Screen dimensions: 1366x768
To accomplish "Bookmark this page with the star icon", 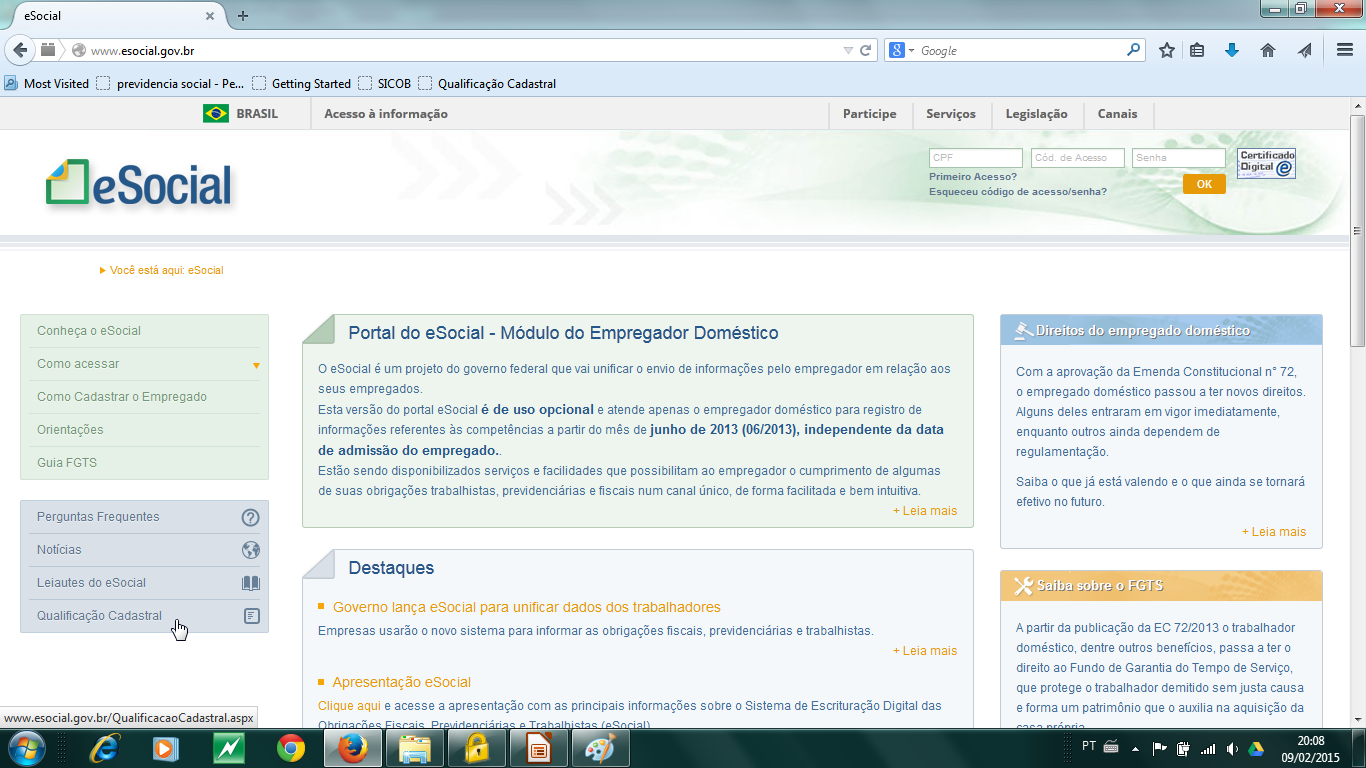I will point(1167,50).
